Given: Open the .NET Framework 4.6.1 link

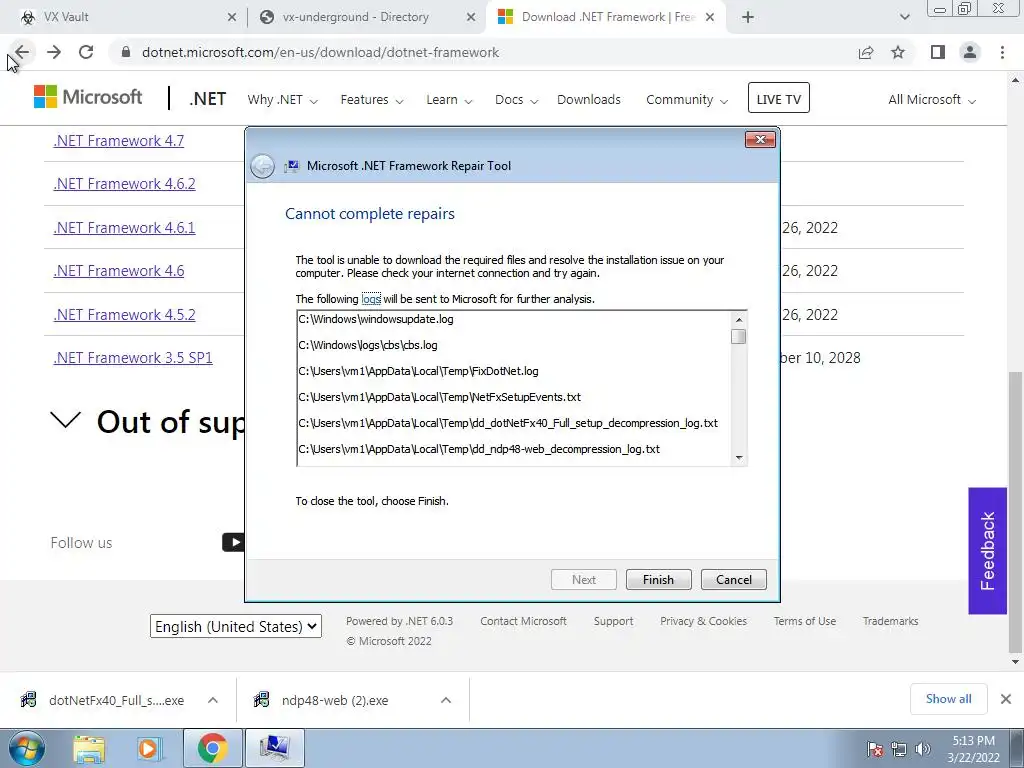Looking at the screenshot, I should pos(124,227).
